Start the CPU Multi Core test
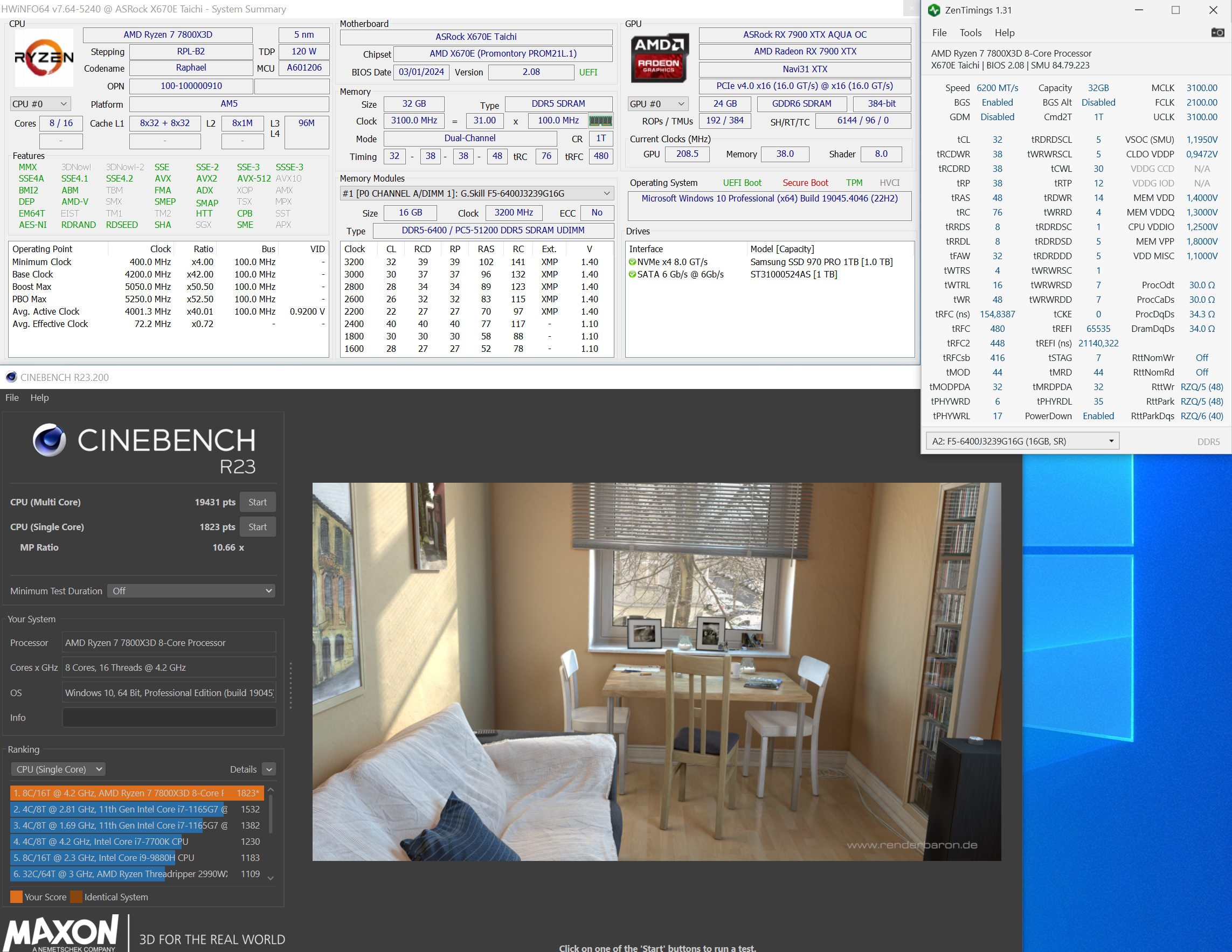The height and width of the screenshot is (952, 1232). click(x=257, y=502)
